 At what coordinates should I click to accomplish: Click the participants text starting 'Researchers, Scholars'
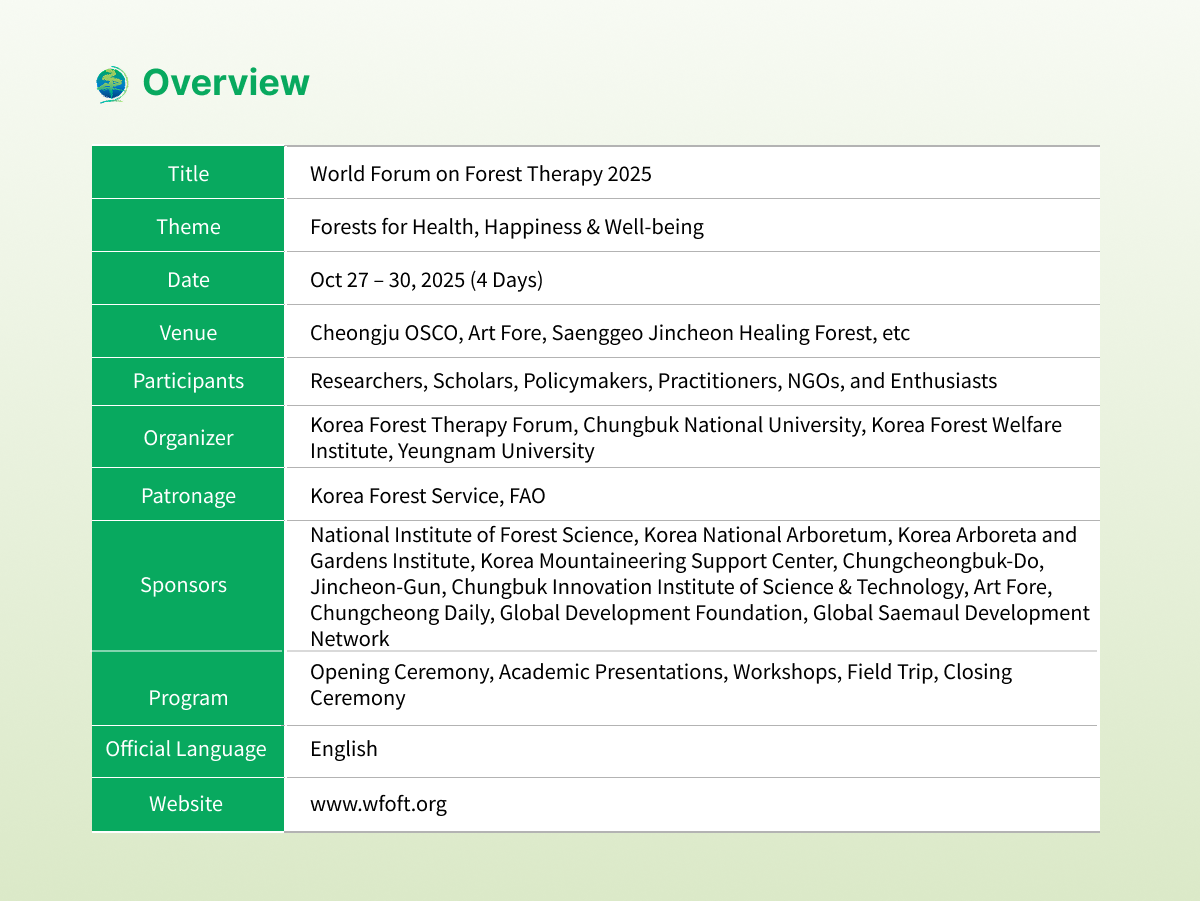[x=654, y=381]
